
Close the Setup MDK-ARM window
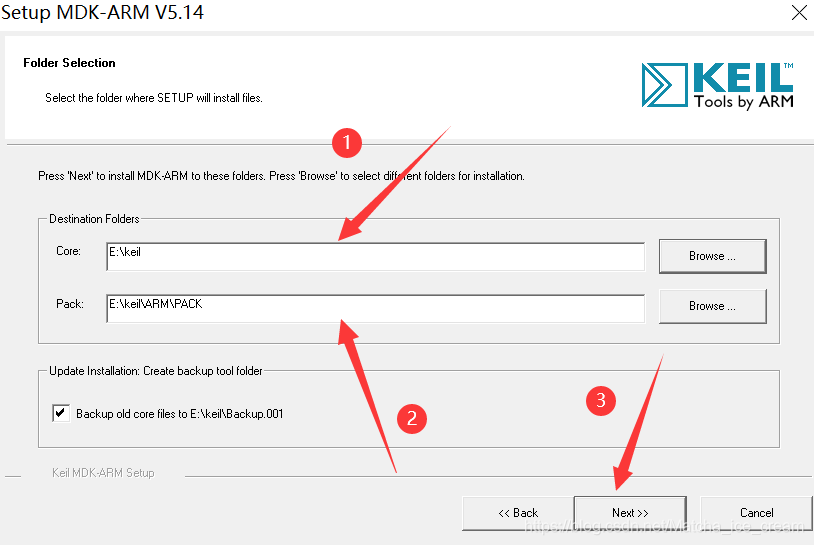pyautogui.click(x=799, y=12)
